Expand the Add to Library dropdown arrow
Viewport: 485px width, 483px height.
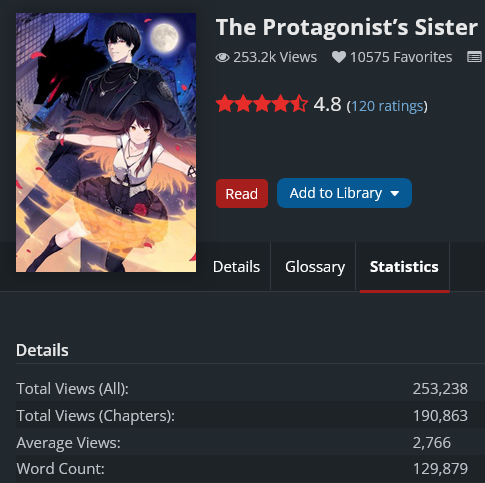(395, 194)
